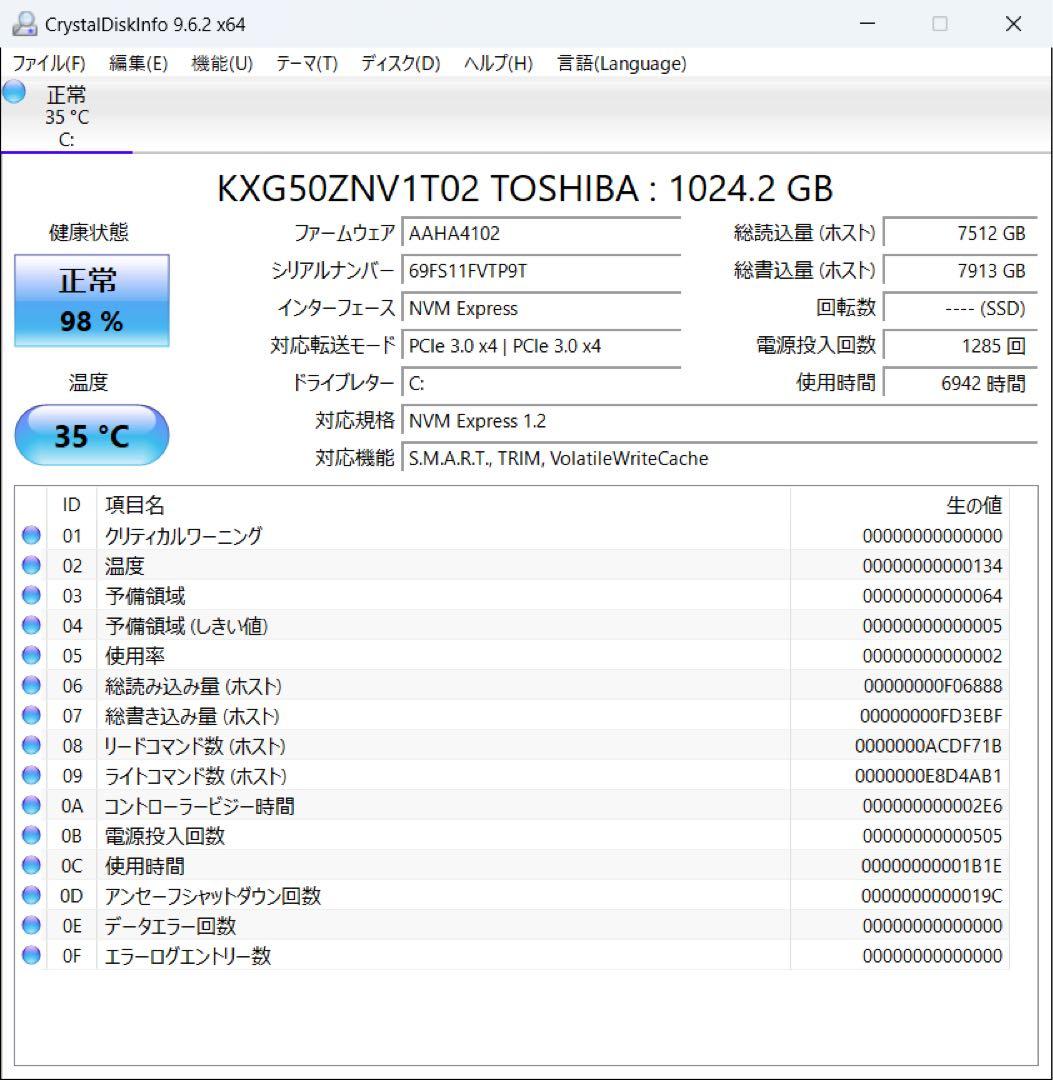Image resolution: width=1053 pixels, height=1080 pixels.
Task: Click the blue LED beside クリティカルワーニング
Action: (30, 535)
